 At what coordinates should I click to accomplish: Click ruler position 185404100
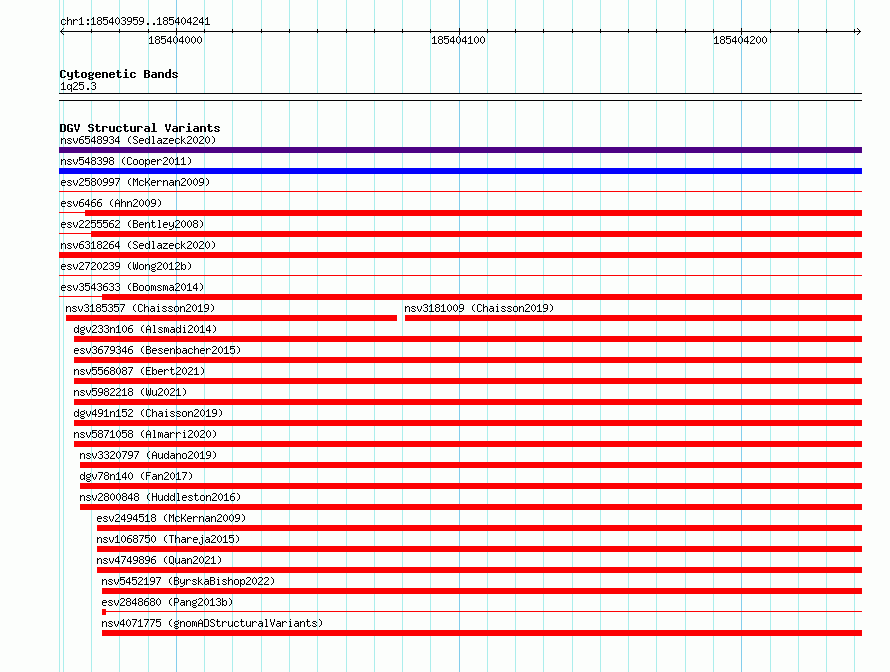click(x=458, y=40)
